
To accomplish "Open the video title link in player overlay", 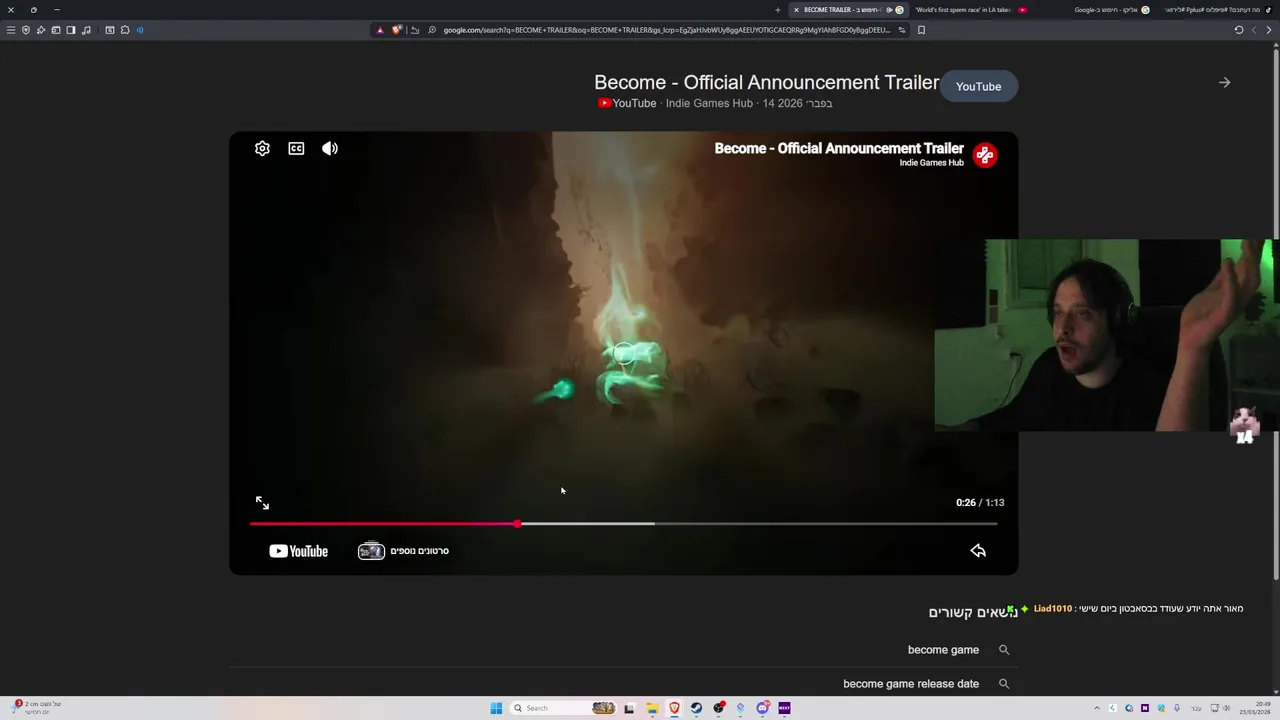I will 839,148.
